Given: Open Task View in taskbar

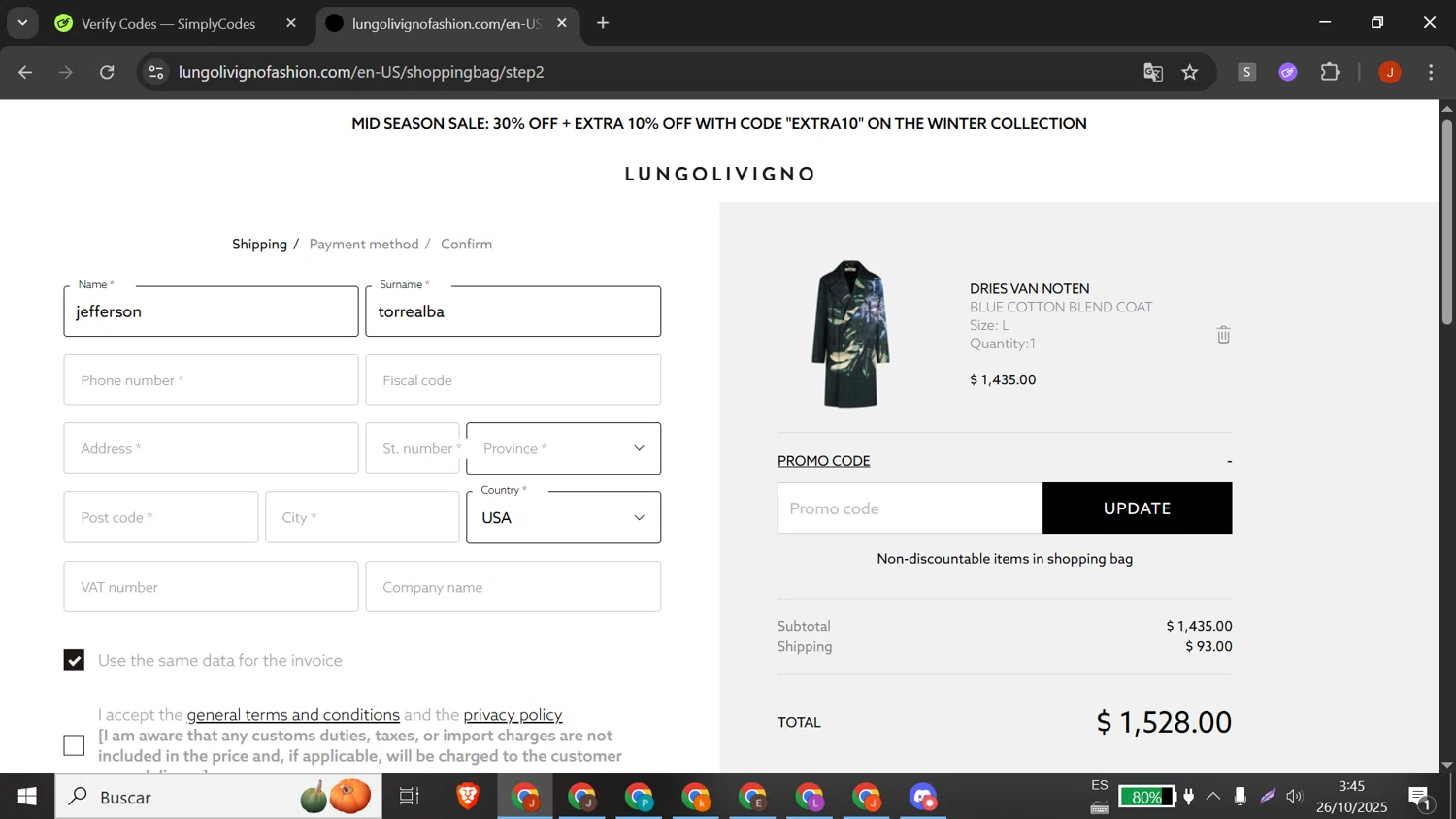Looking at the screenshot, I should 410,797.
